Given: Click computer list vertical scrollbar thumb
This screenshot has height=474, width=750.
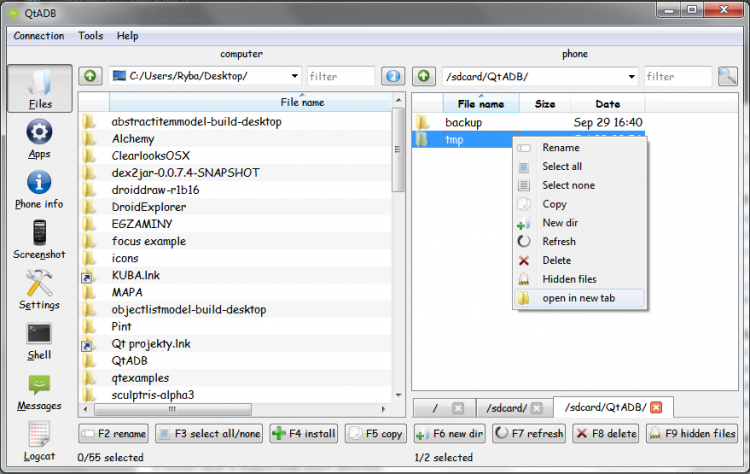Looking at the screenshot, I should [x=398, y=149].
